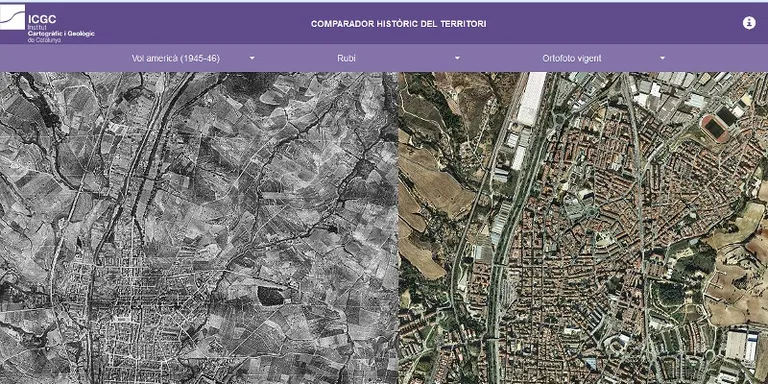Click the Comparador Històric del Territori title

pyautogui.click(x=399, y=24)
